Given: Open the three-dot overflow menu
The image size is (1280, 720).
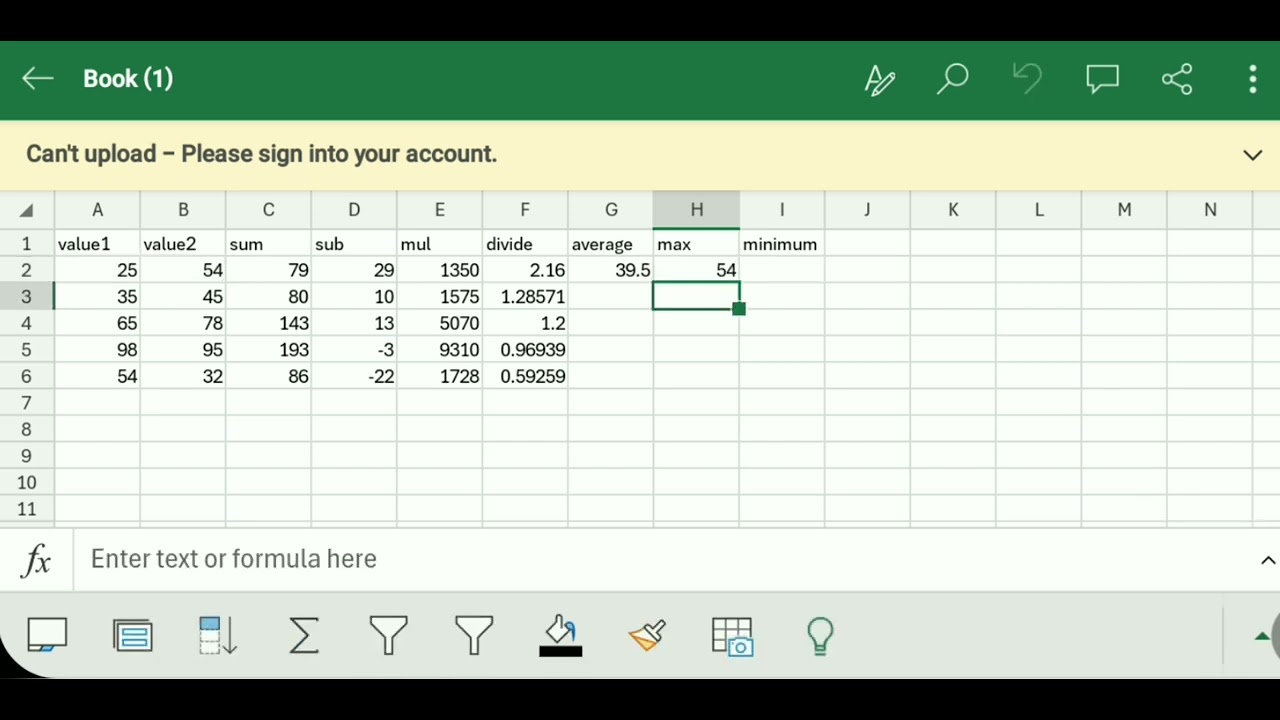Looking at the screenshot, I should point(1253,79).
